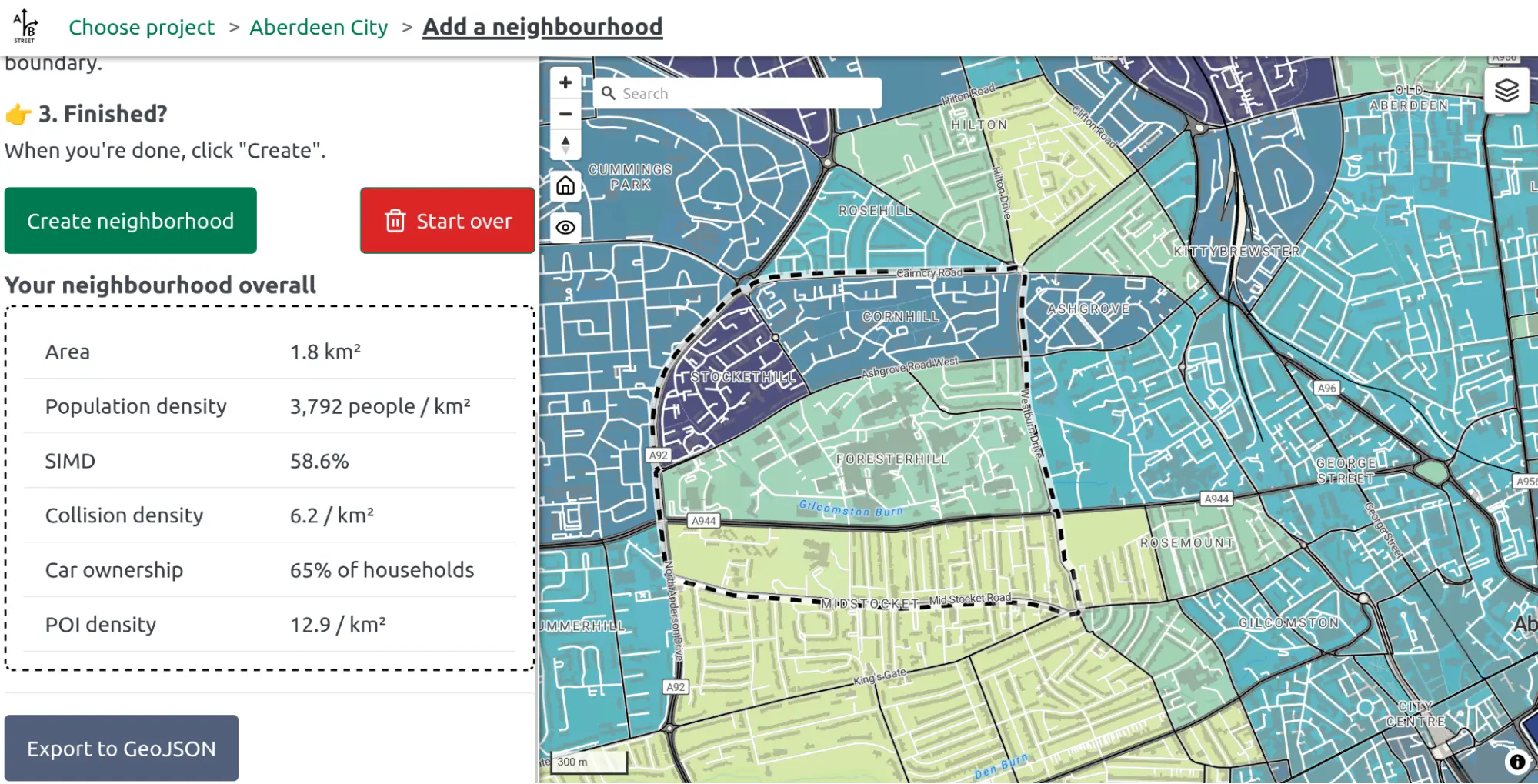Focus the map Search field
Image resolution: width=1538 pixels, height=784 pixels.
pyautogui.click(x=746, y=93)
